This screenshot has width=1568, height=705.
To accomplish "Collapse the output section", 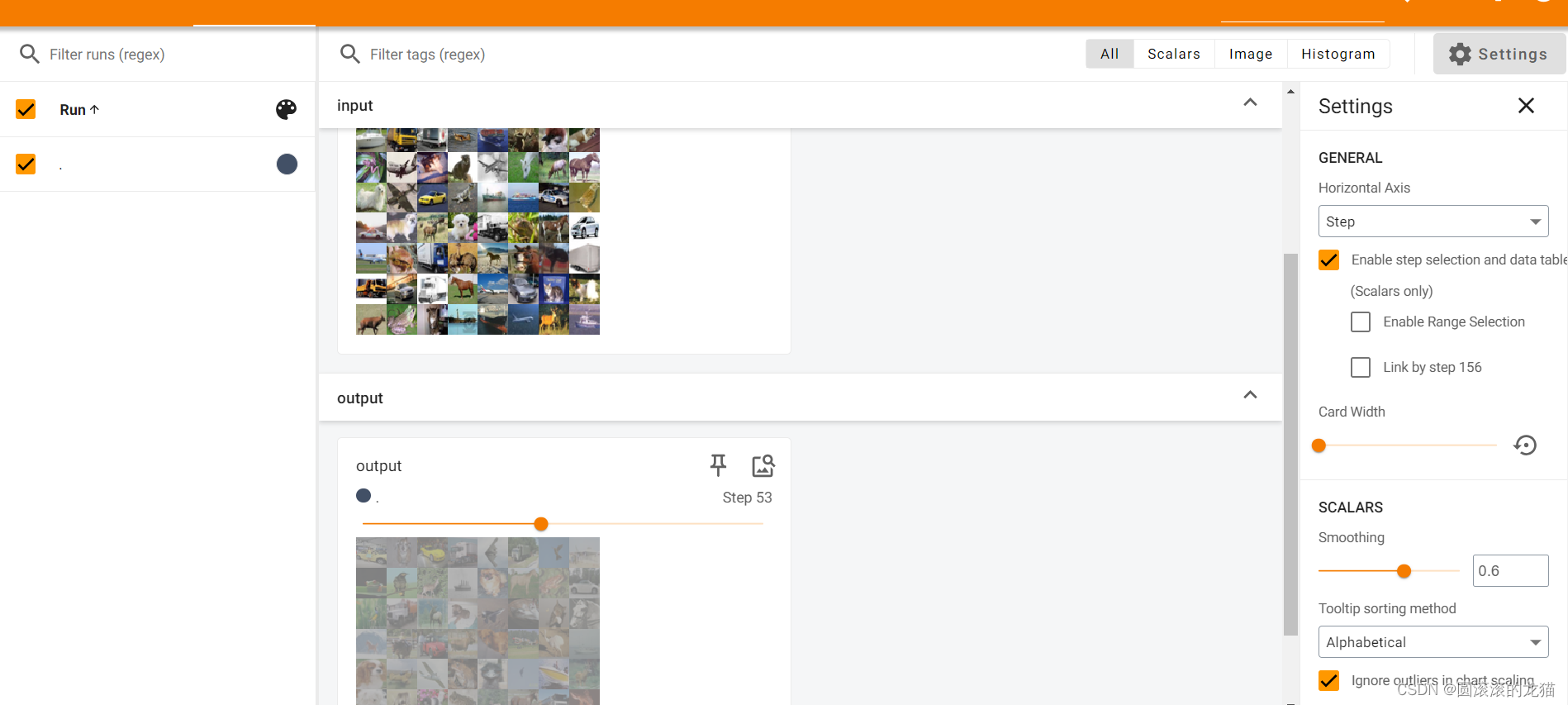I will click(x=1250, y=395).
